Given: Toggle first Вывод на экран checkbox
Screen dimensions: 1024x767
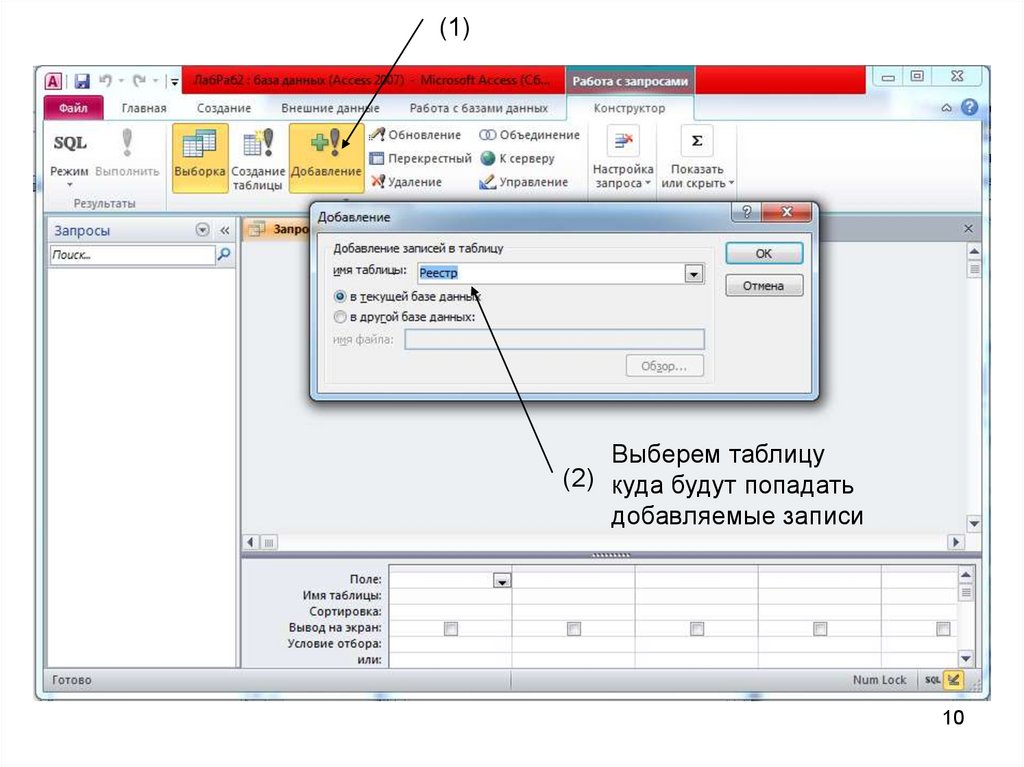Looking at the screenshot, I should 451,628.
